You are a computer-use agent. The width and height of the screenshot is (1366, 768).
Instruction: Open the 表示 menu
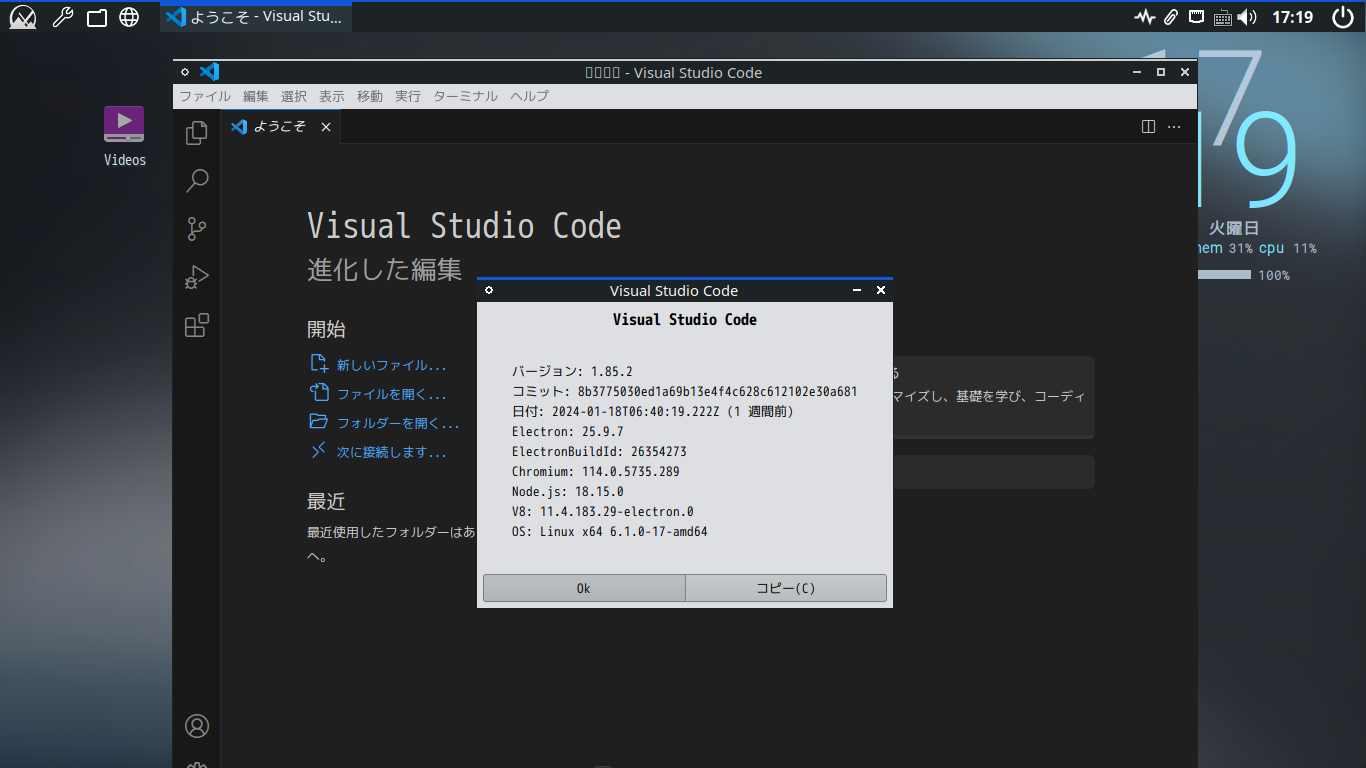click(332, 96)
